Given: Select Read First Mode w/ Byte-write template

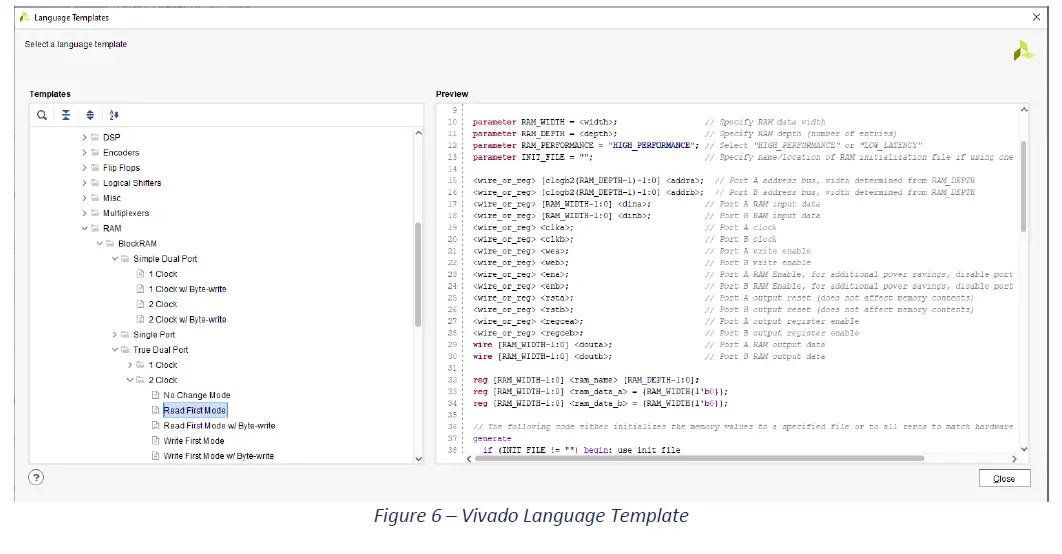Looking at the screenshot, I should [x=219, y=425].
